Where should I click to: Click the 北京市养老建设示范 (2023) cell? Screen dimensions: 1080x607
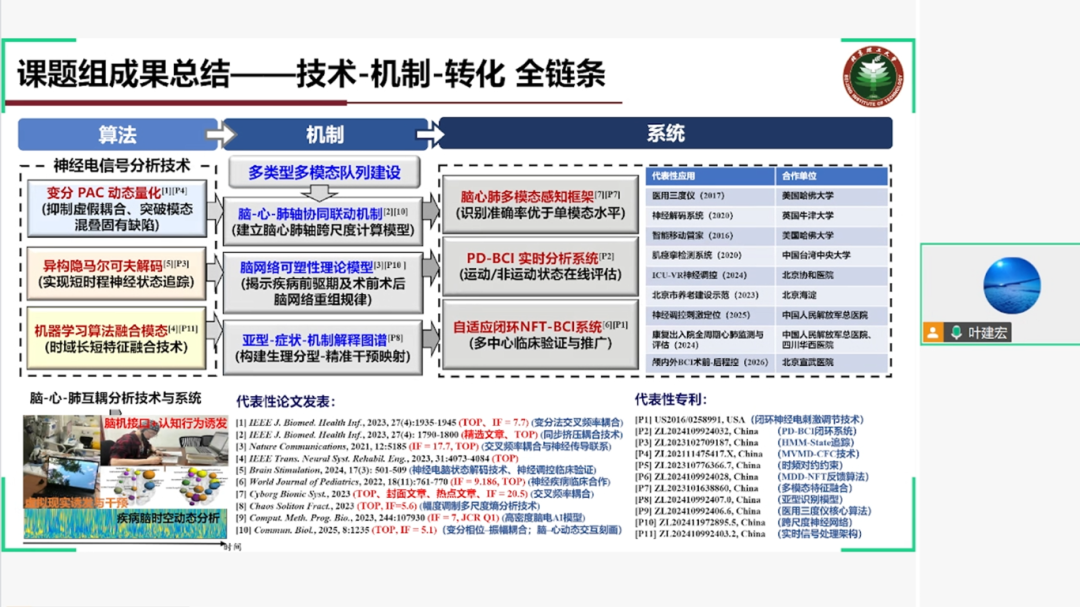(709, 295)
